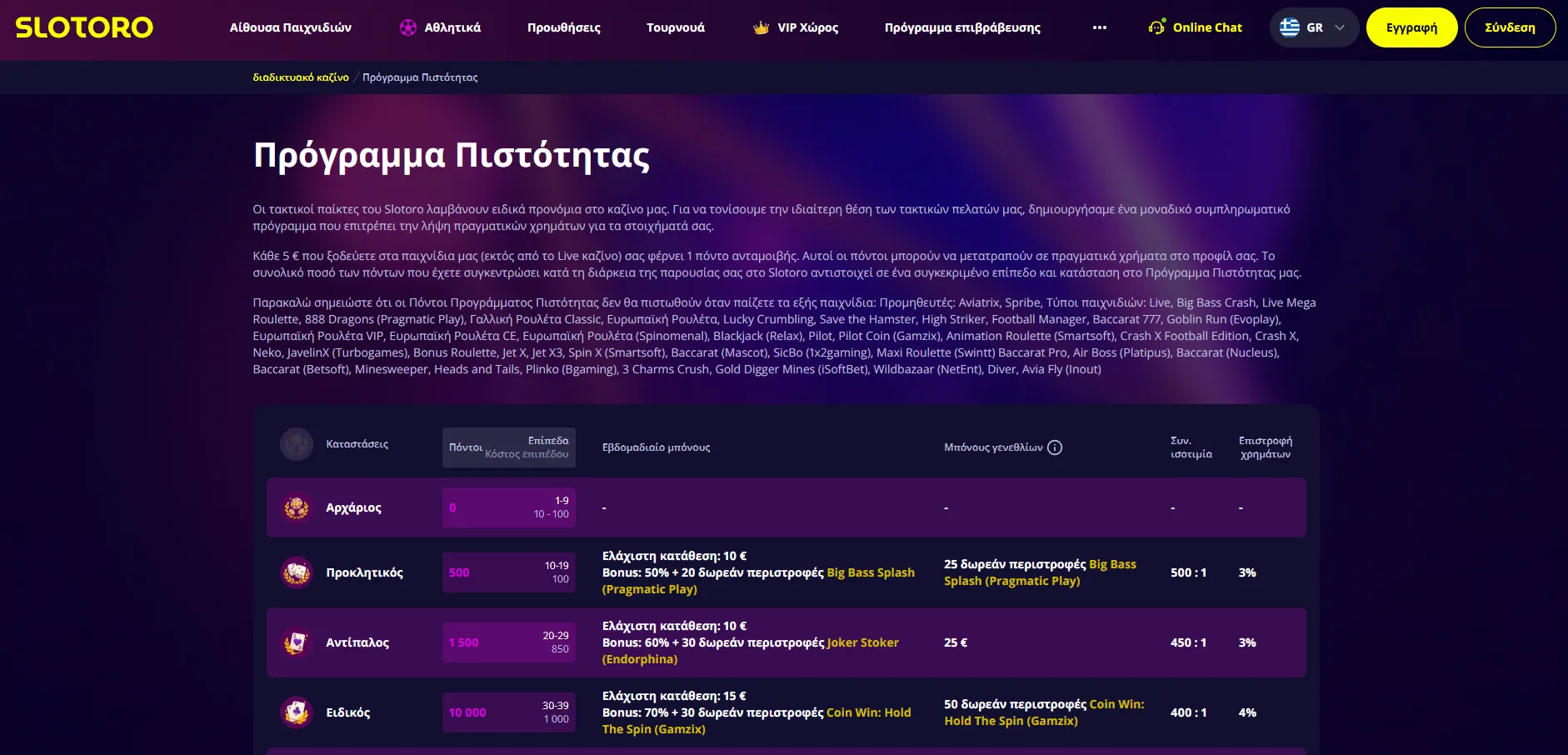This screenshot has width=1568, height=755.
Task: Click the Σύνδεση login button
Action: pos(1510,27)
